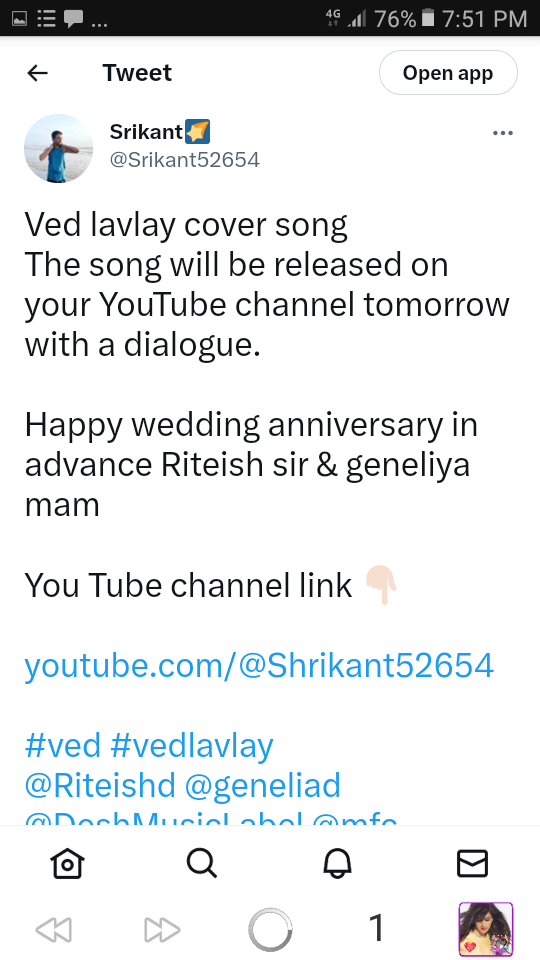Open Srikant's profile avatar photo
Image resolution: width=540 pixels, height=960 pixels.
point(58,148)
